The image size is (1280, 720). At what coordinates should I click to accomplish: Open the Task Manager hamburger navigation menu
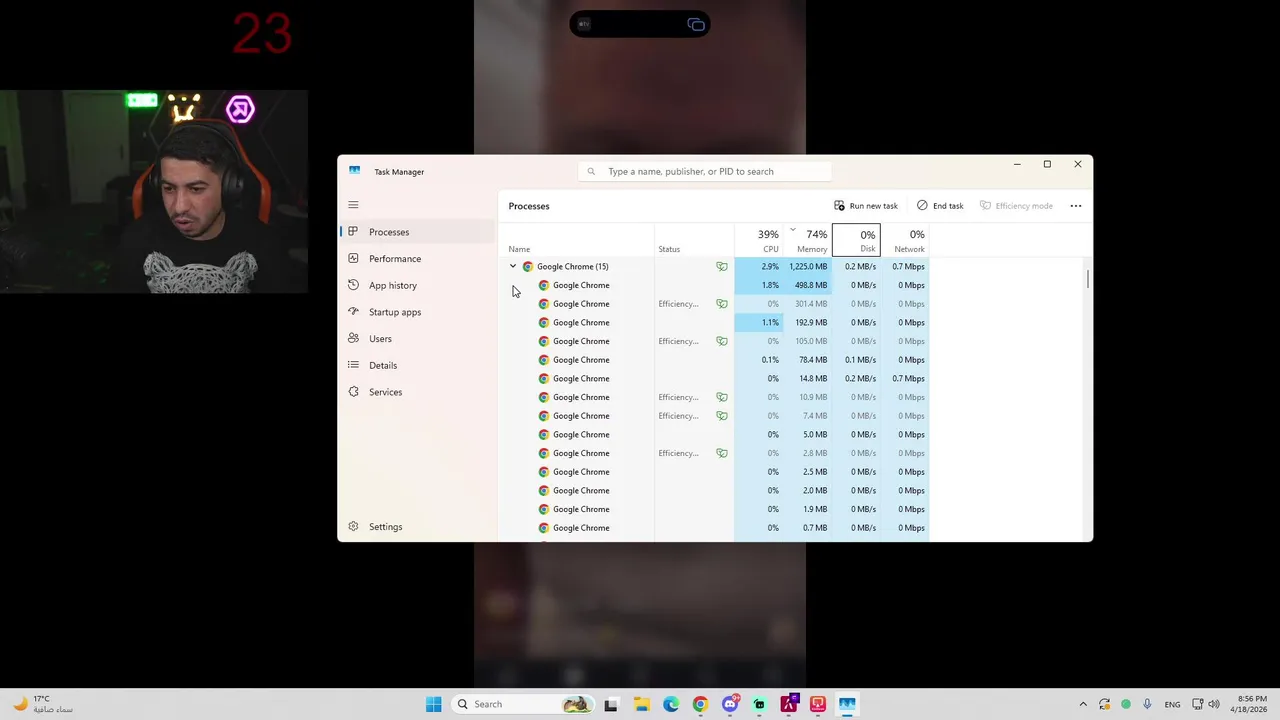pyautogui.click(x=353, y=205)
